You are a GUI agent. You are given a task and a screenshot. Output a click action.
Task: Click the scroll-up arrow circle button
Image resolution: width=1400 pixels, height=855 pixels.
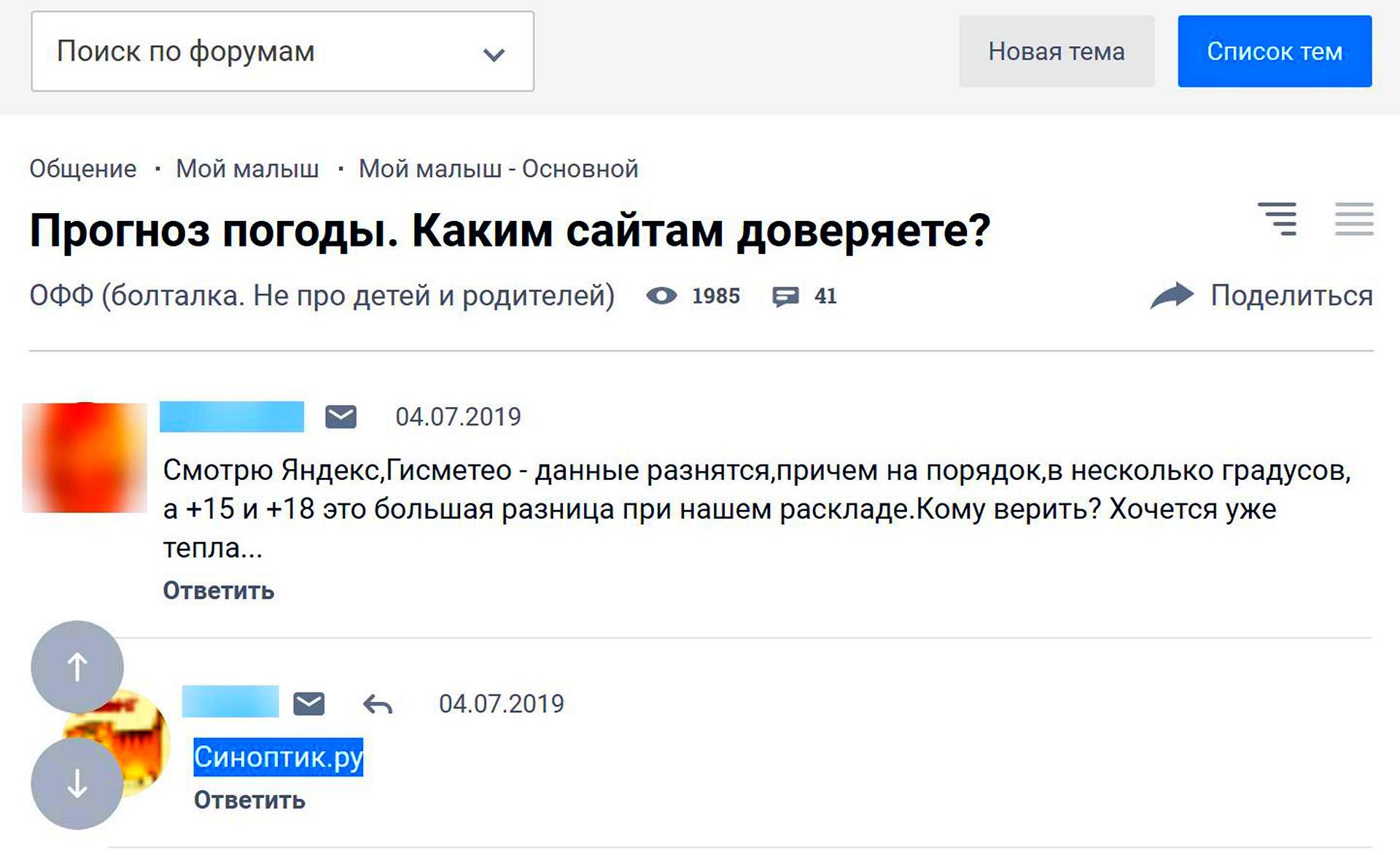pos(77,667)
